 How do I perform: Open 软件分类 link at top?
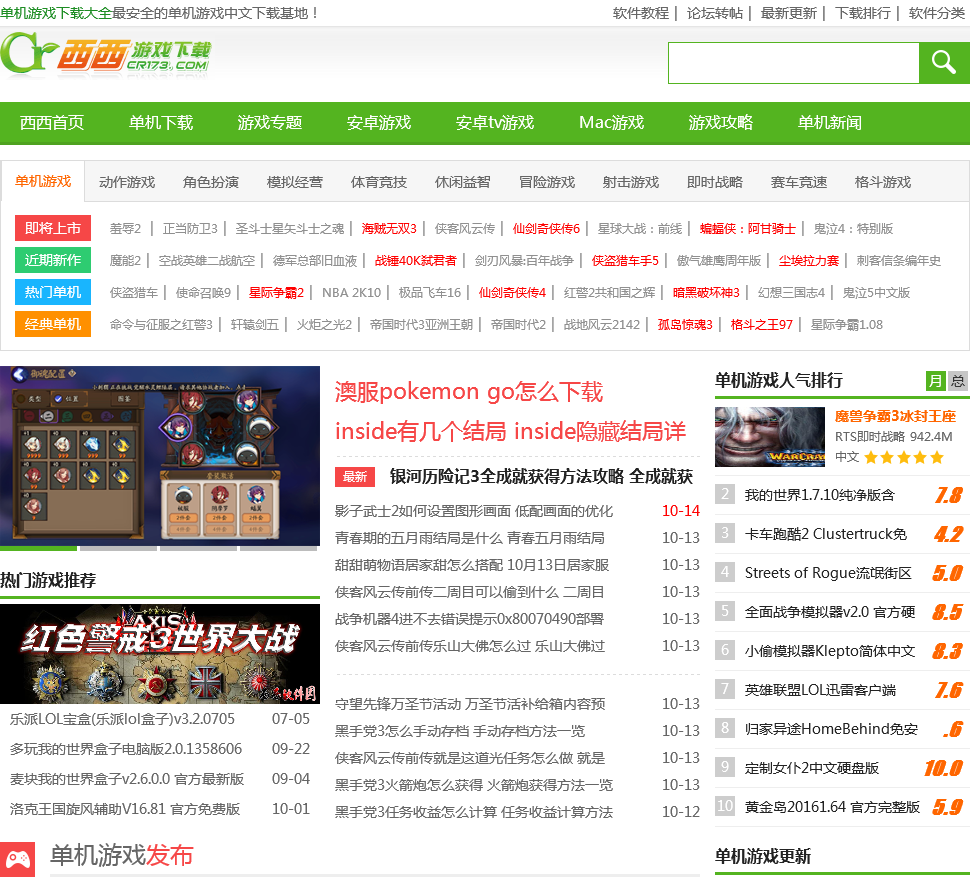click(937, 13)
